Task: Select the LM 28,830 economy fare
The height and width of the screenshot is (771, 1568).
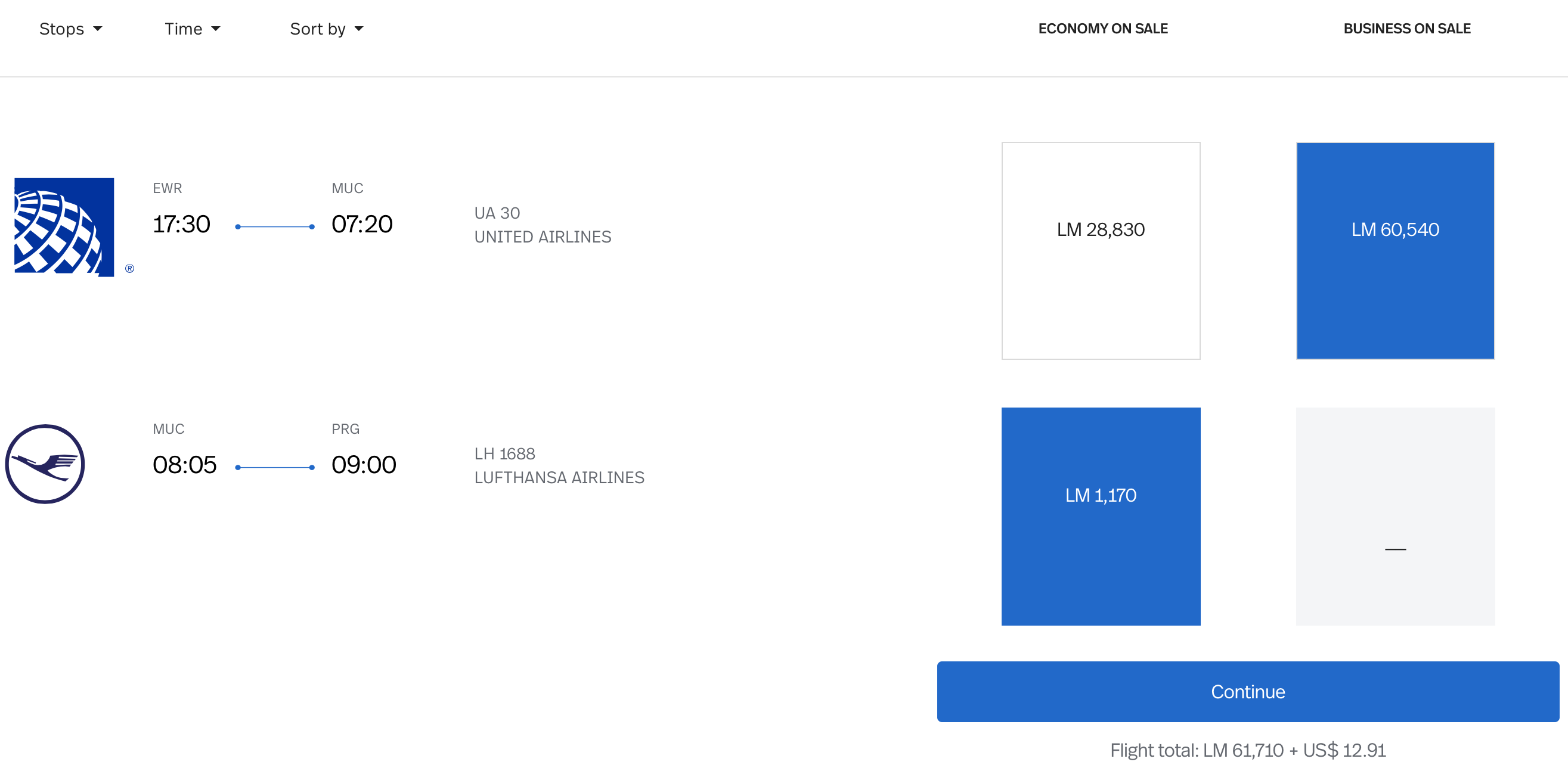Action: 1101,250
